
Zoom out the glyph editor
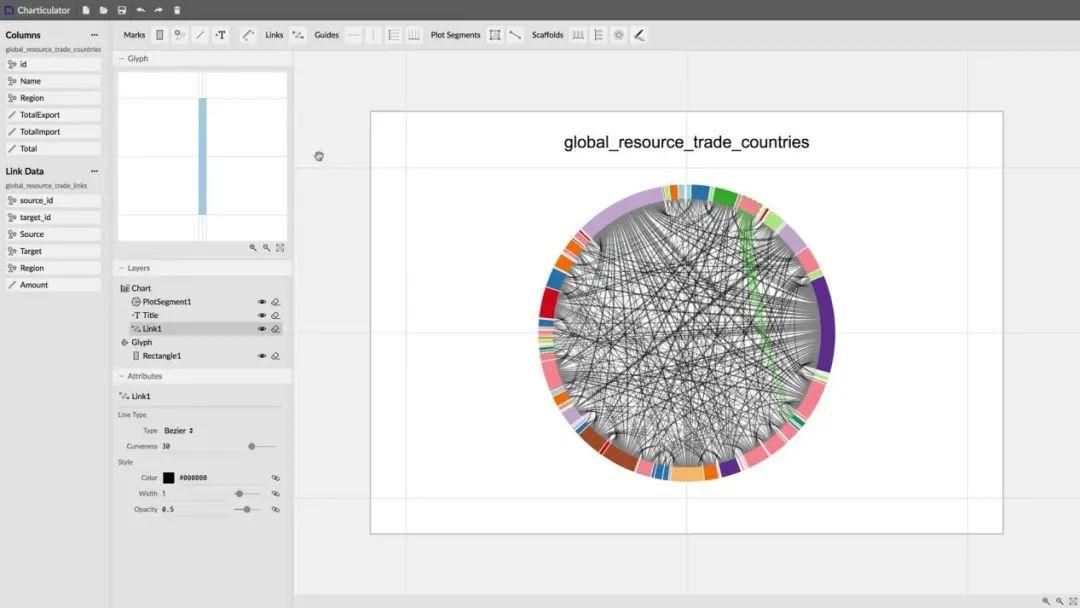[267, 248]
